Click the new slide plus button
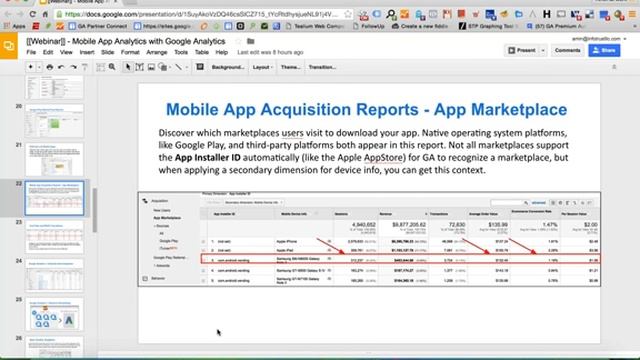 (x=30, y=67)
